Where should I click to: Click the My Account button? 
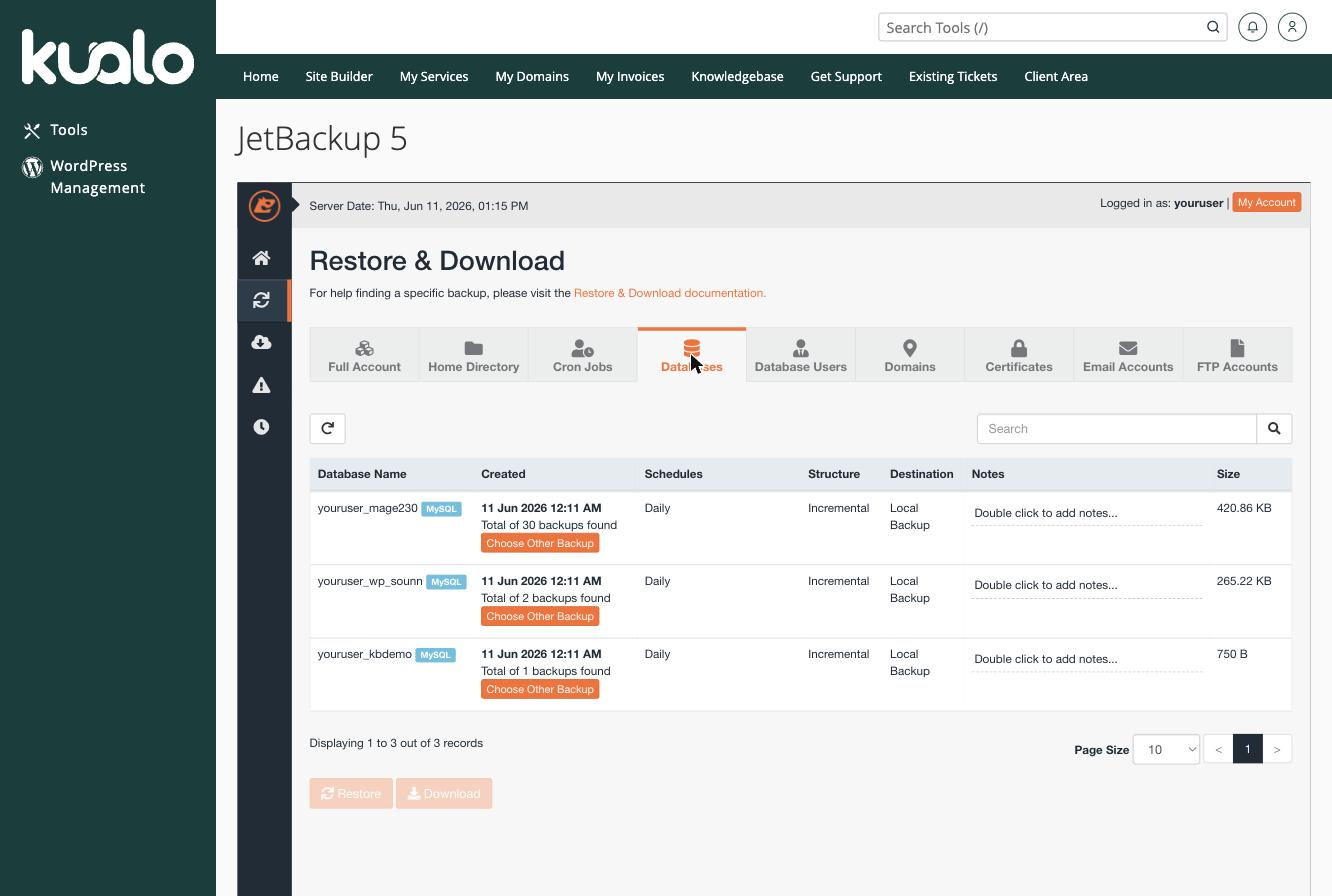tap(1266, 202)
